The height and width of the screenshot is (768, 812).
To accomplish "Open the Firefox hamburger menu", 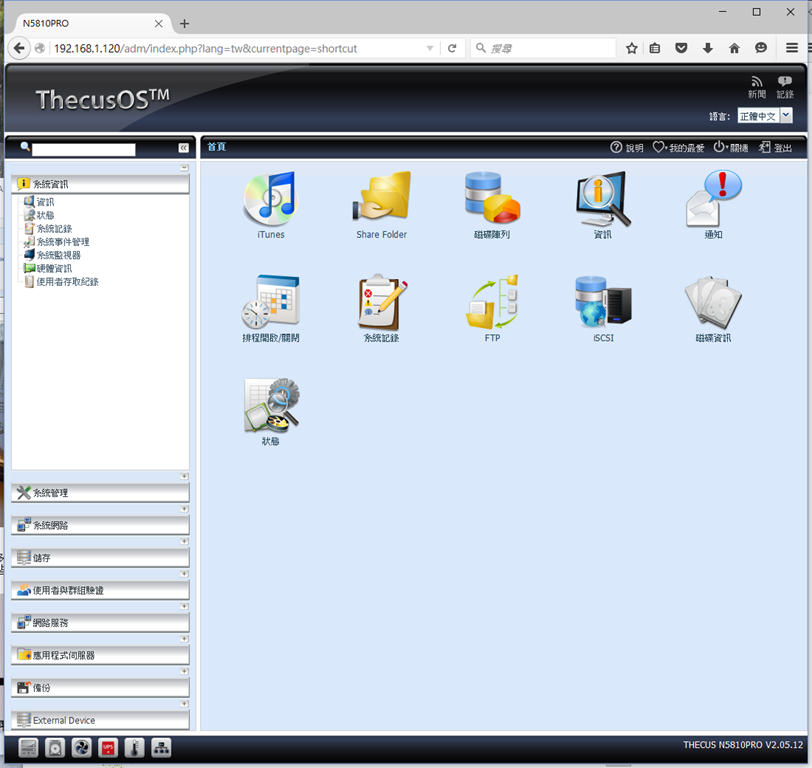I will (x=792, y=48).
